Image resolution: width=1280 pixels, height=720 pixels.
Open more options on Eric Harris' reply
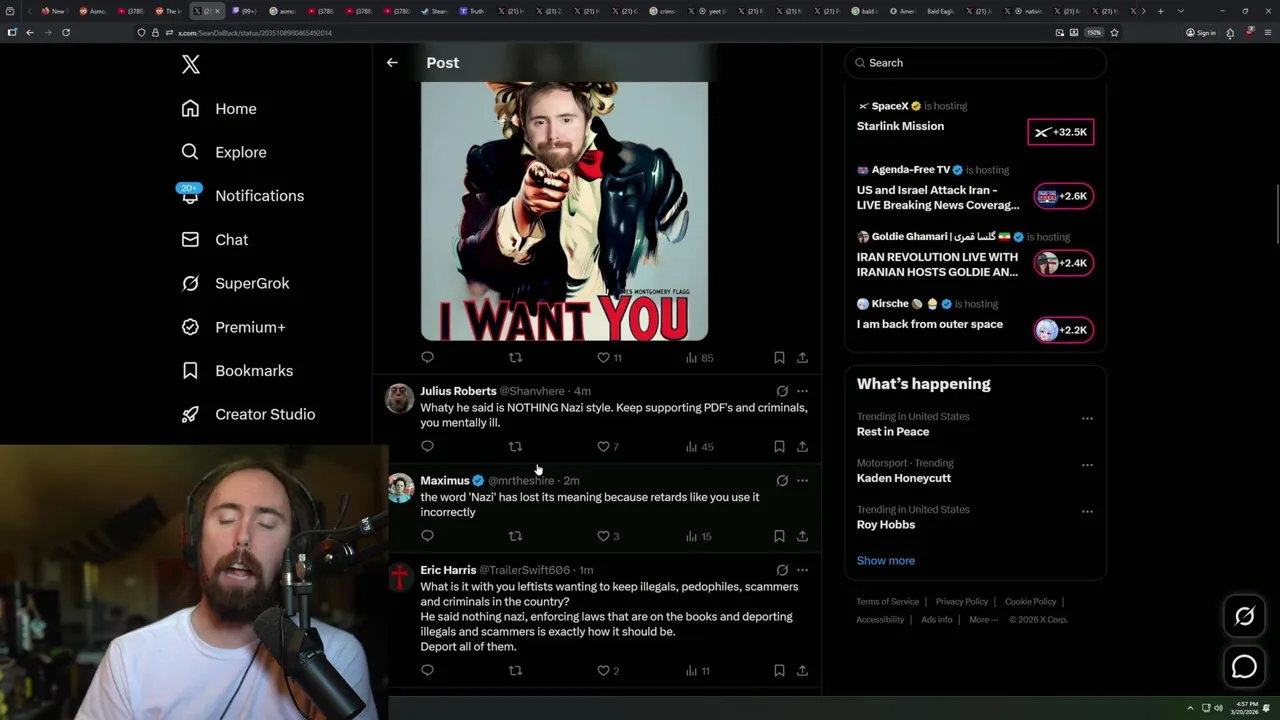pos(802,570)
